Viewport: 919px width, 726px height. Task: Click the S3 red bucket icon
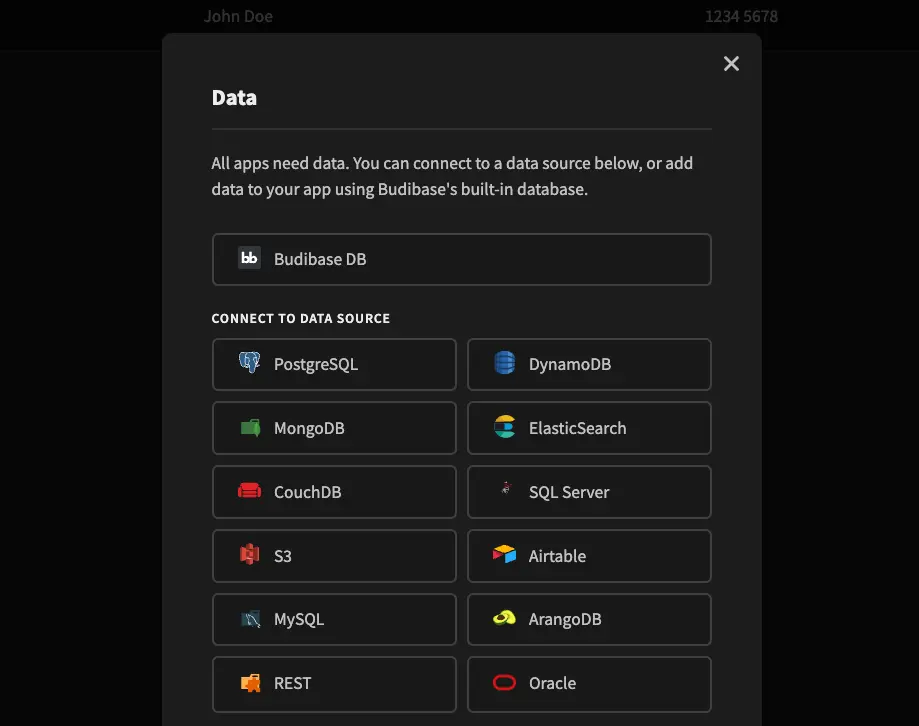coord(249,555)
